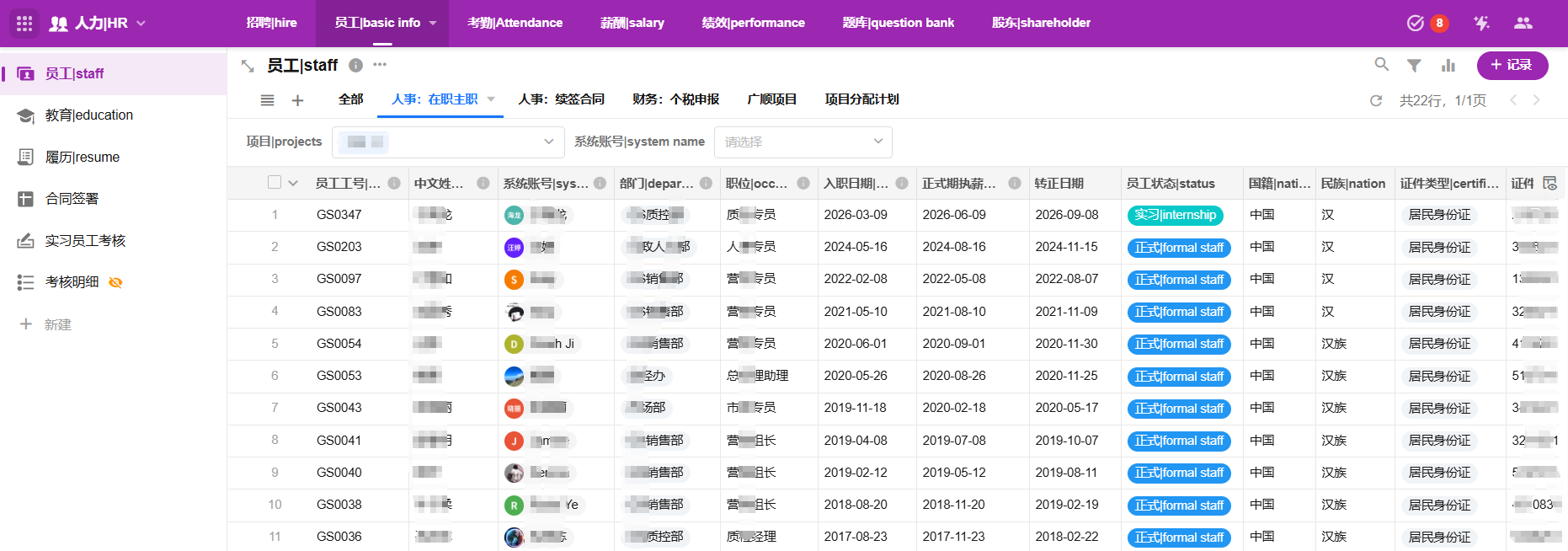
Task: Click the expand fullscreen arrows icon
Action: [248, 66]
